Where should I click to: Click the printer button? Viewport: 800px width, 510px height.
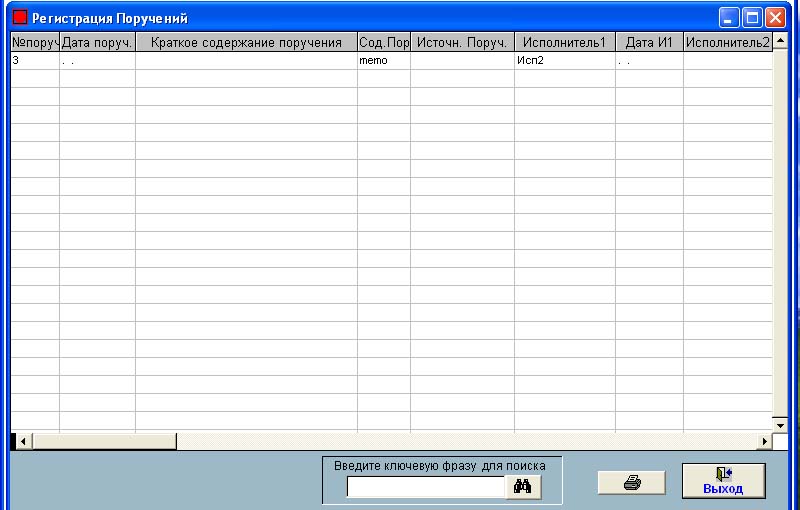click(632, 482)
